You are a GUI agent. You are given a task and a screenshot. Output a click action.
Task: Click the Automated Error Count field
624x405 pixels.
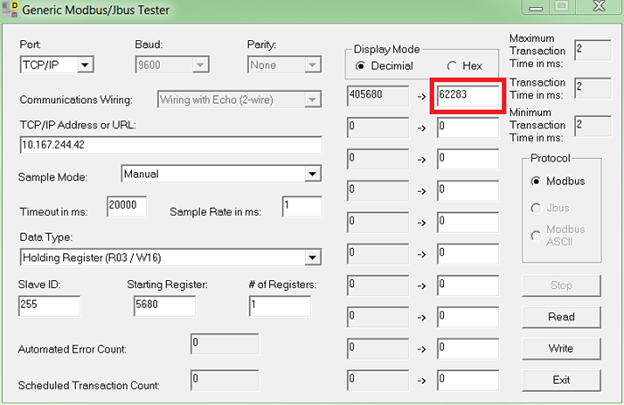(x=224, y=344)
